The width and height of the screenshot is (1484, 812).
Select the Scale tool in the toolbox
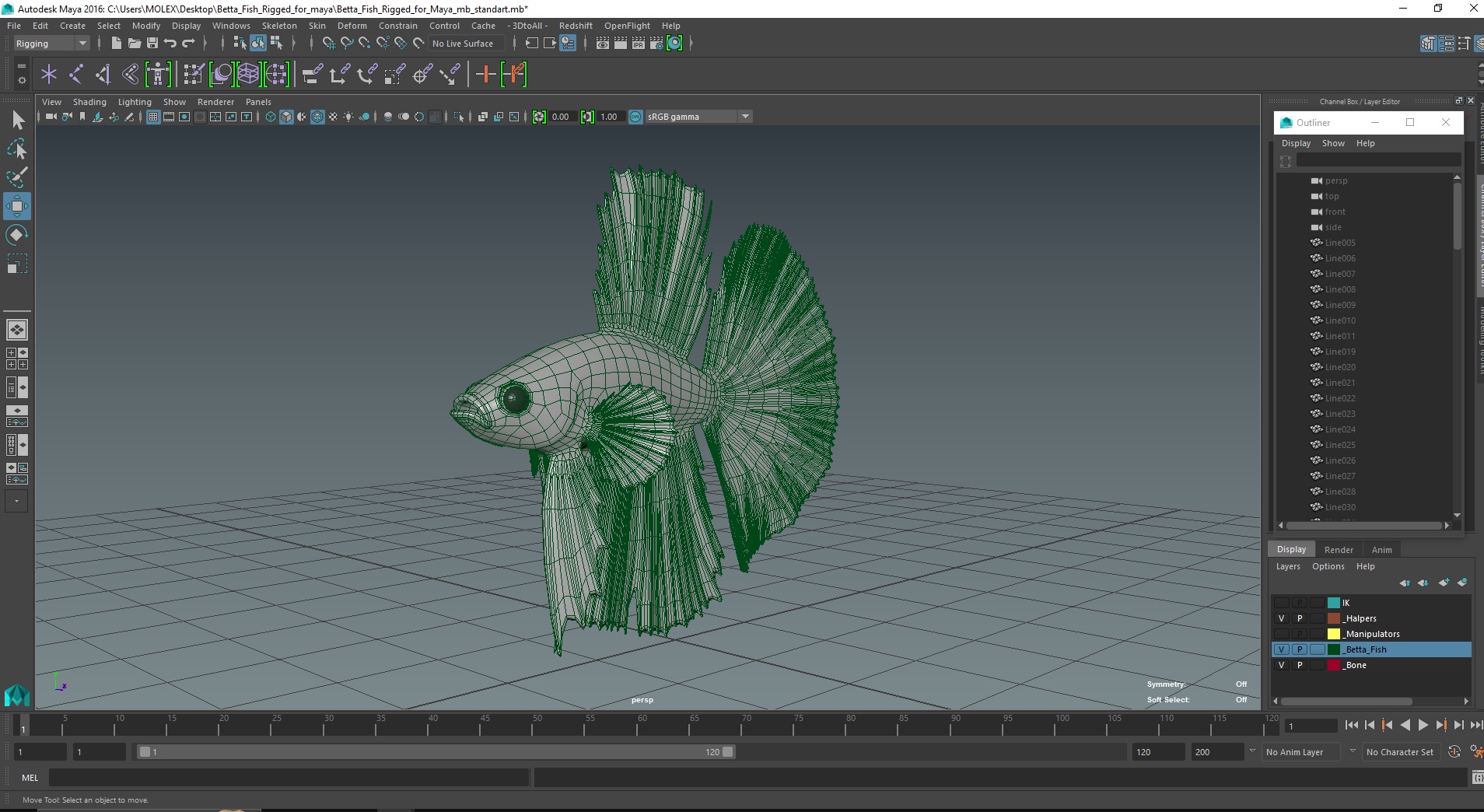[x=16, y=264]
